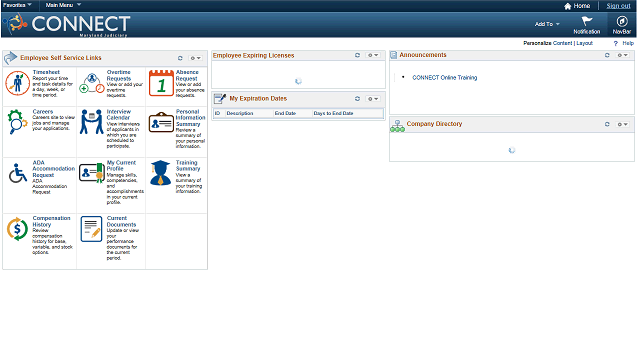
Task: Open the Timesheet icon
Action: (x=17, y=83)
